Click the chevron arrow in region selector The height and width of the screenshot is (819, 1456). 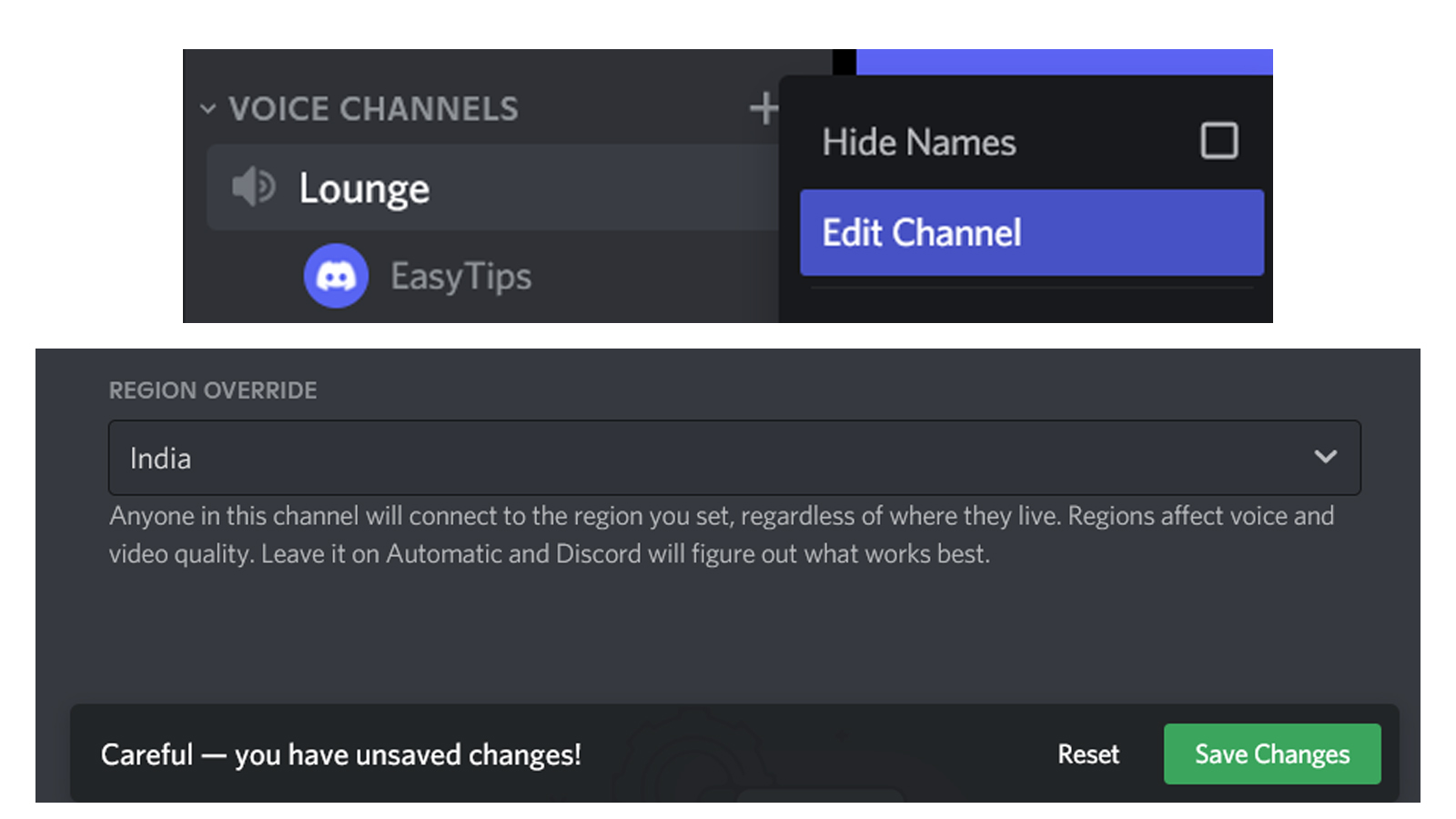1325,457
